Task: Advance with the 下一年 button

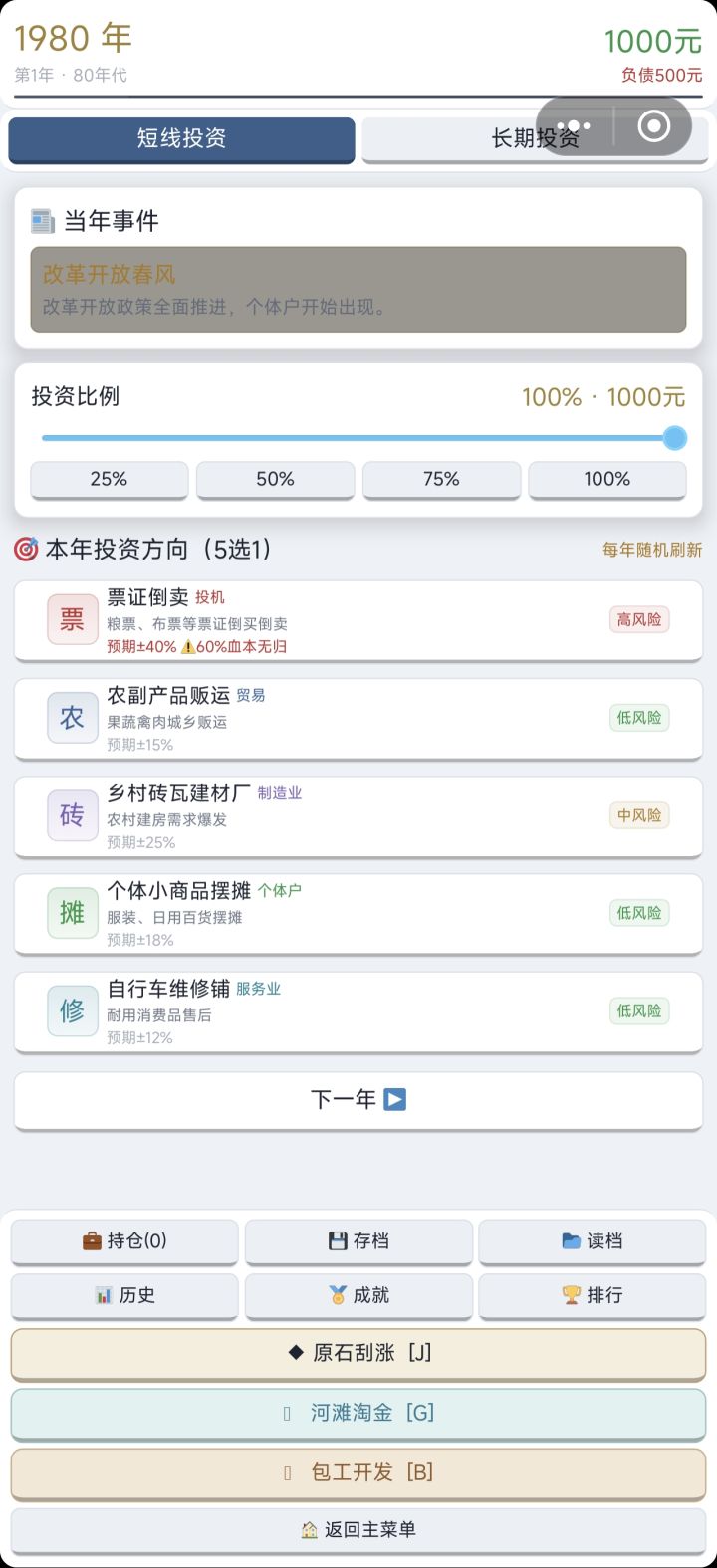Action: click(358, 1100)
